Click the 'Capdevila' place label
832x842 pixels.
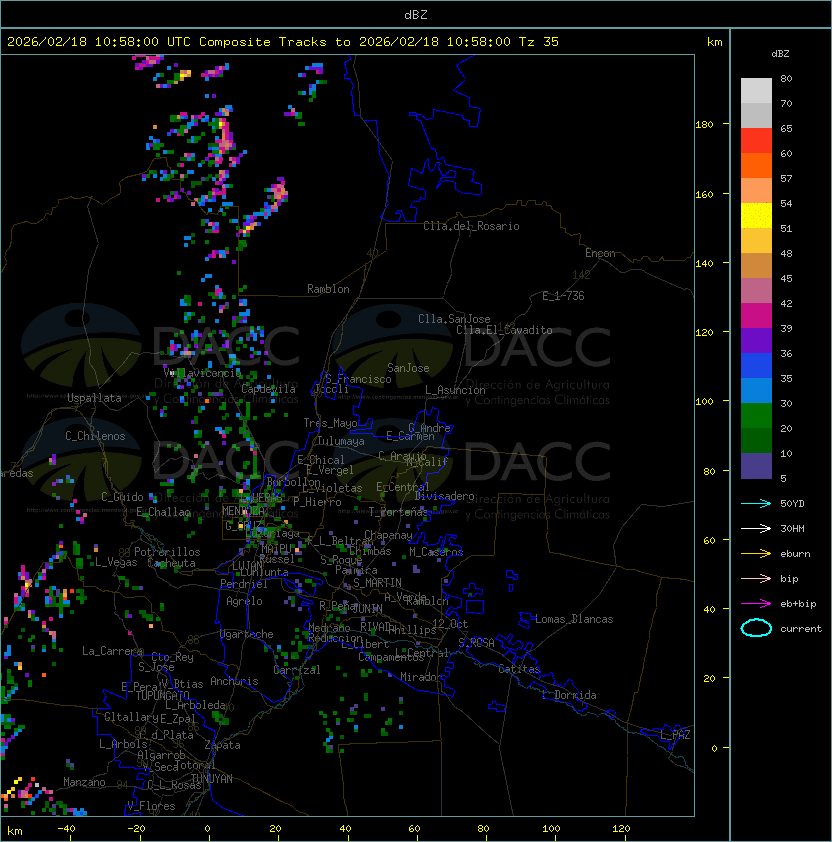[268, 389]
